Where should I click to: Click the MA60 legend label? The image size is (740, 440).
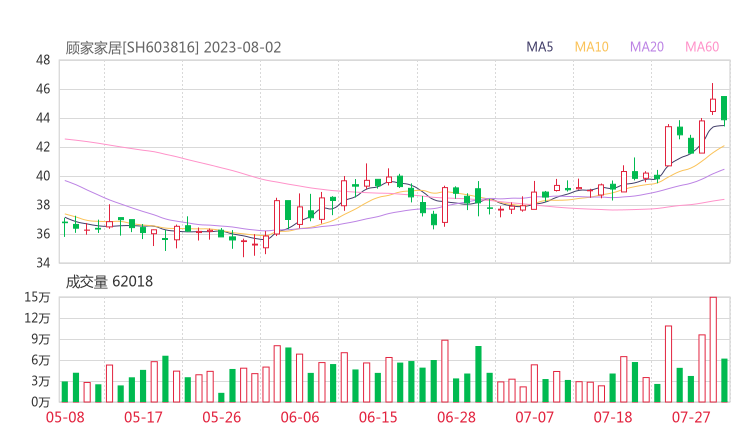coord(702,47)
